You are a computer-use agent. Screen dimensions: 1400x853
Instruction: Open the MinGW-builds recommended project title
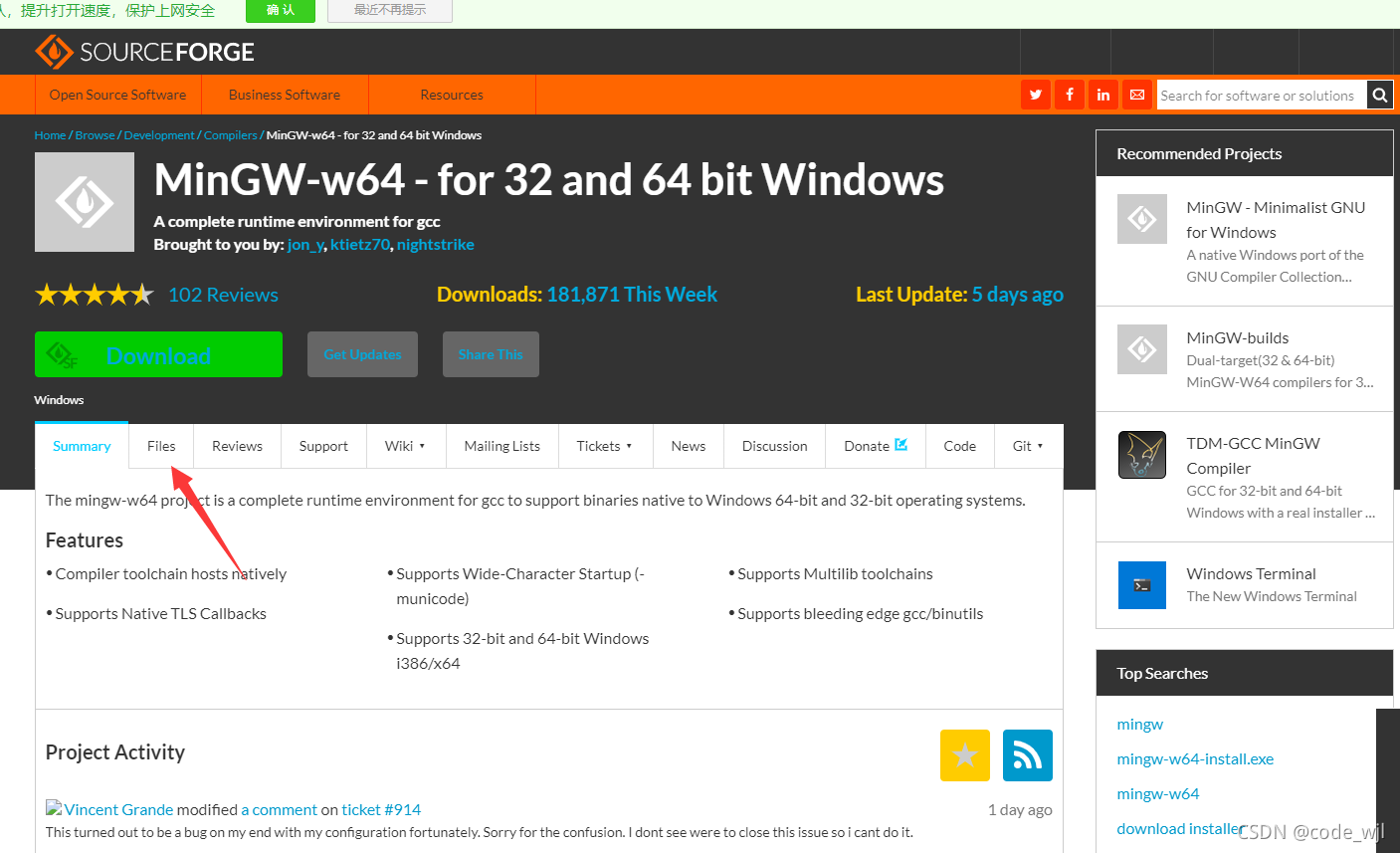(1238, 337)
